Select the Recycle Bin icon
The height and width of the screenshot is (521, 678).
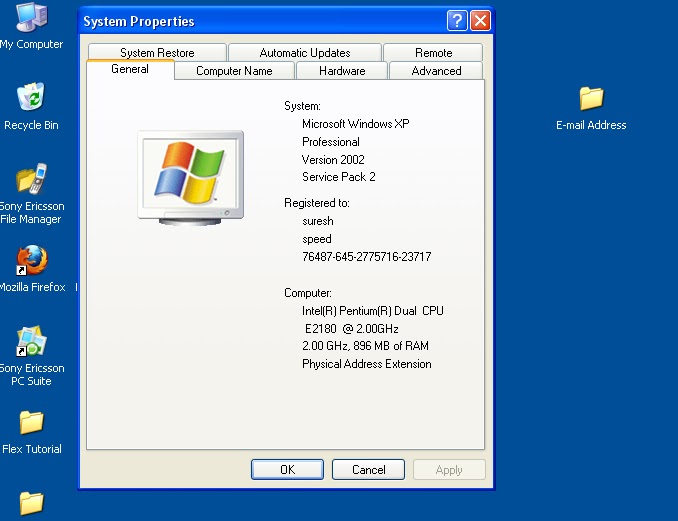point(31,96)
